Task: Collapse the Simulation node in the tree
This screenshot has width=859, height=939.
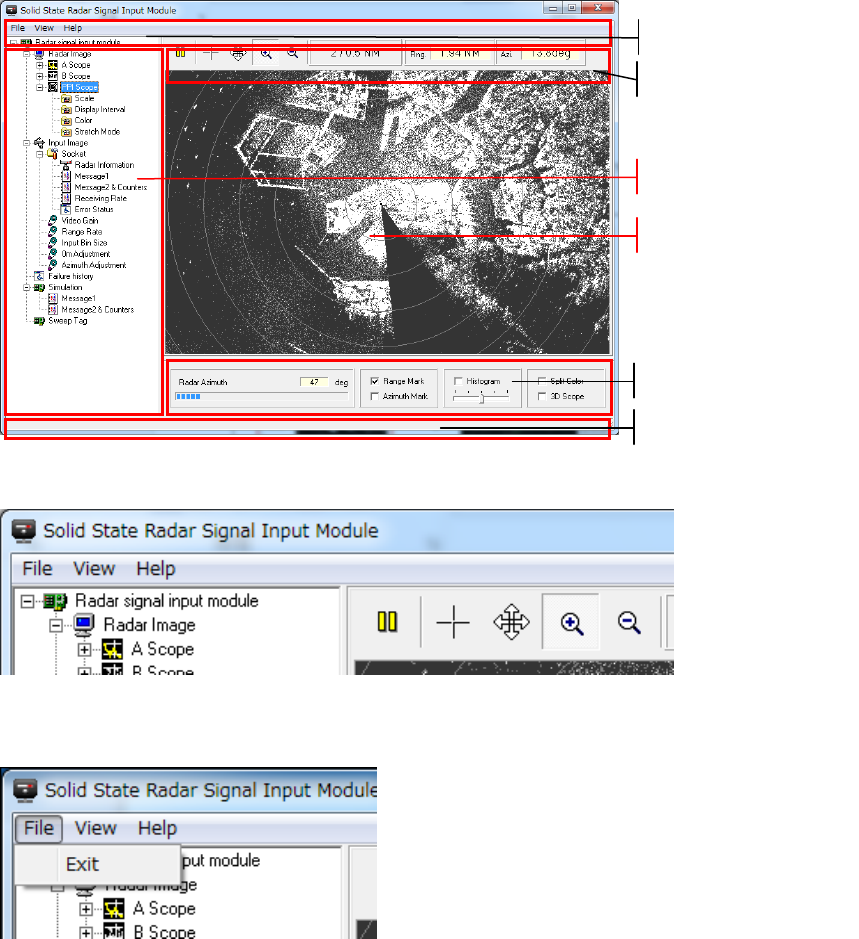Action: coord(27,287)
